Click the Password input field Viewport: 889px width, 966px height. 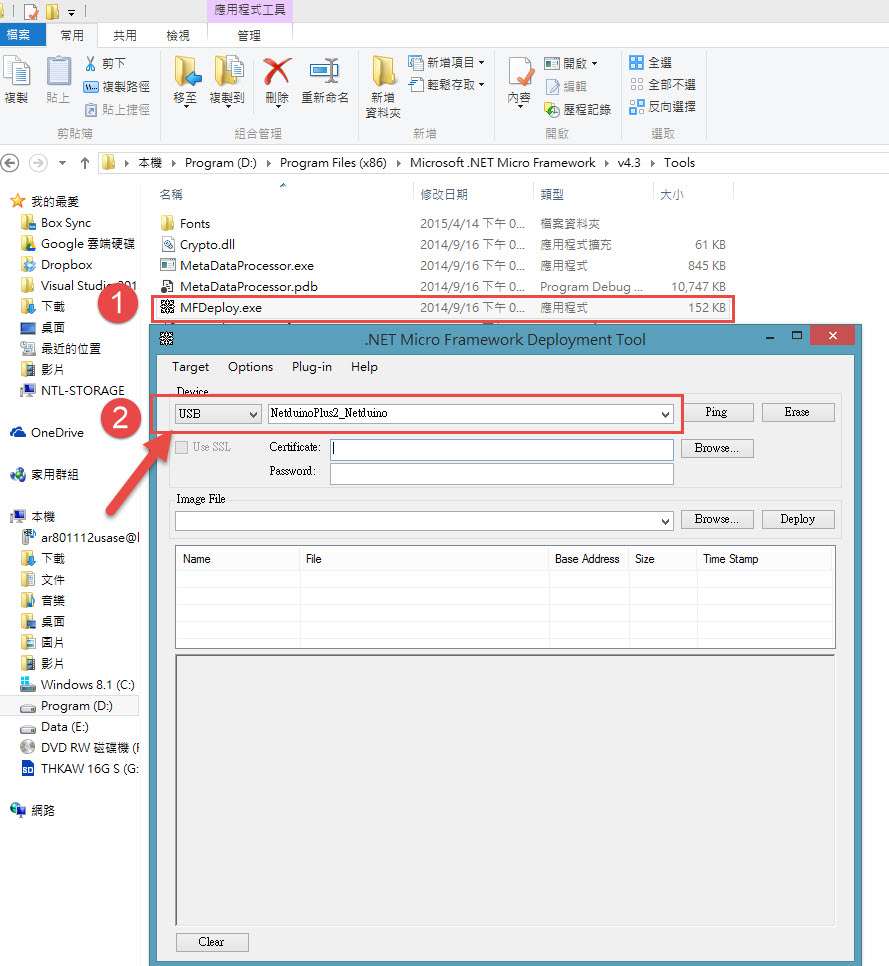pos(501,474)
